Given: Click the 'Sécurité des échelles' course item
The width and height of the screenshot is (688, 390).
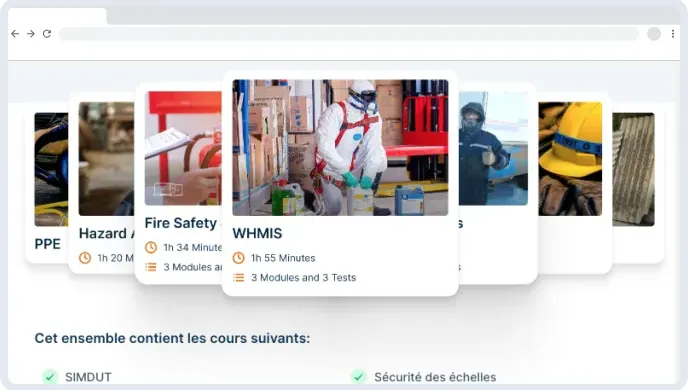Looking at the screenshot, I should pos(435,377).
